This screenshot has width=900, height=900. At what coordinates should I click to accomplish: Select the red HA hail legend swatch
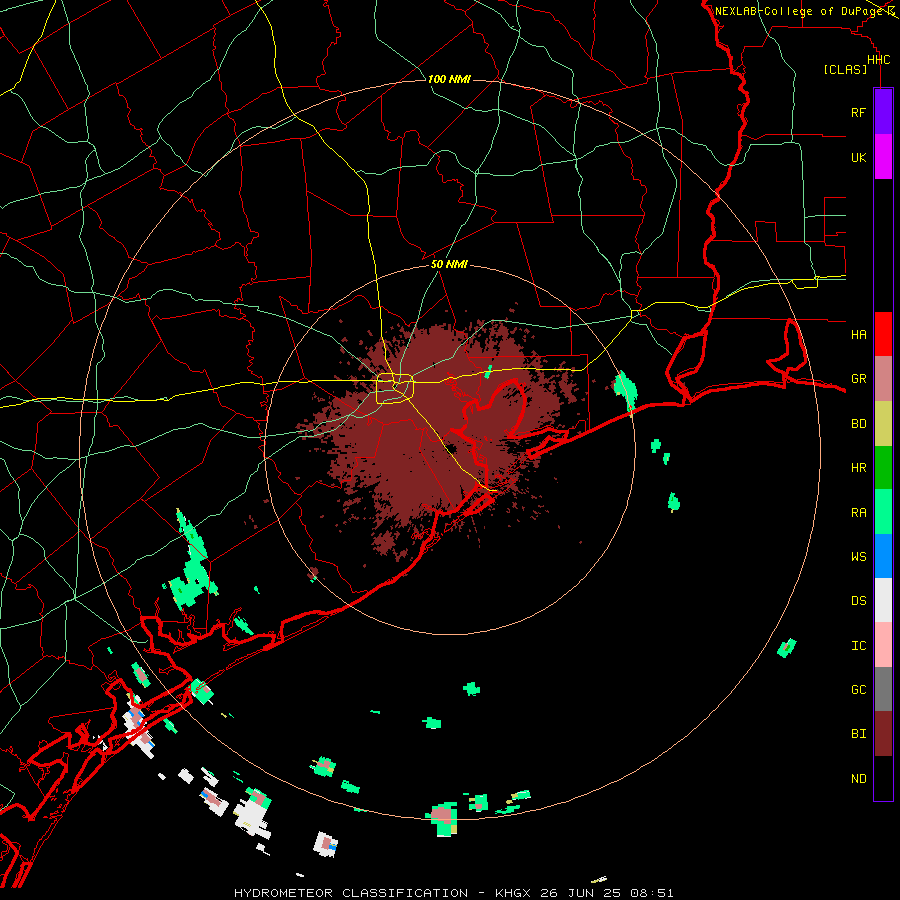click(883, 334)
